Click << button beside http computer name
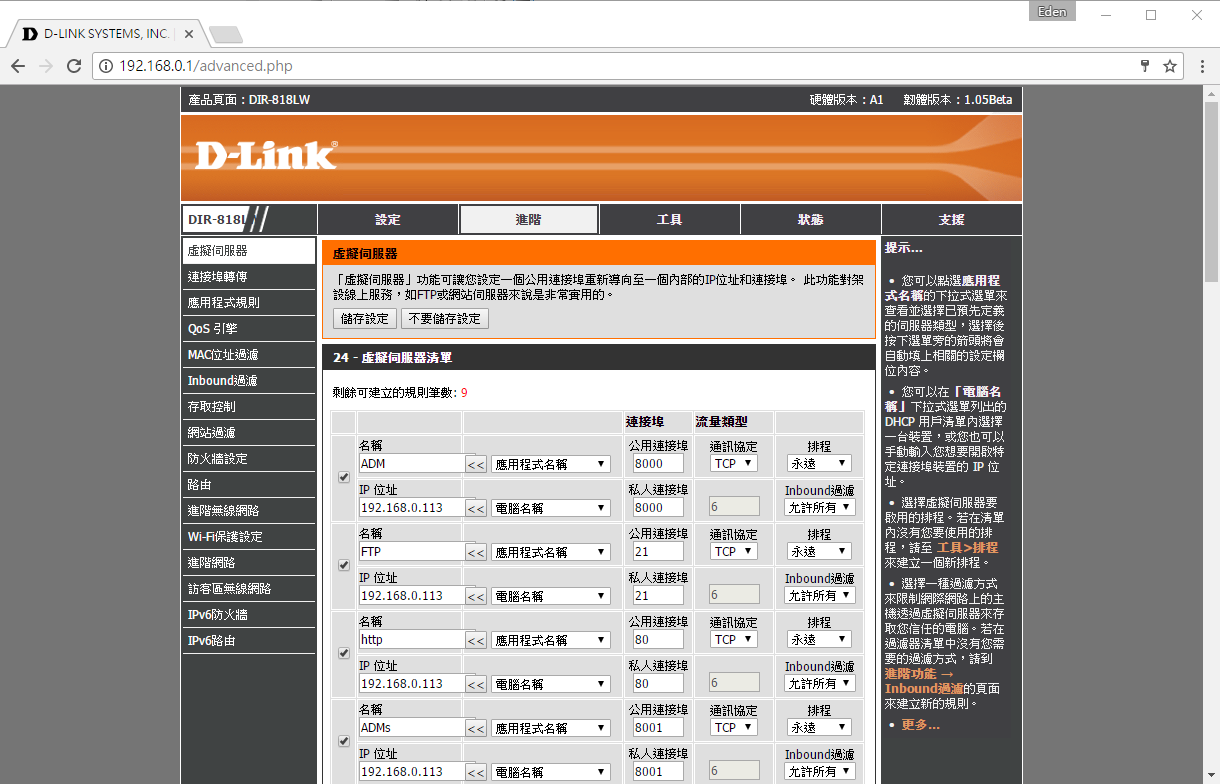 [x=476, y=684]
